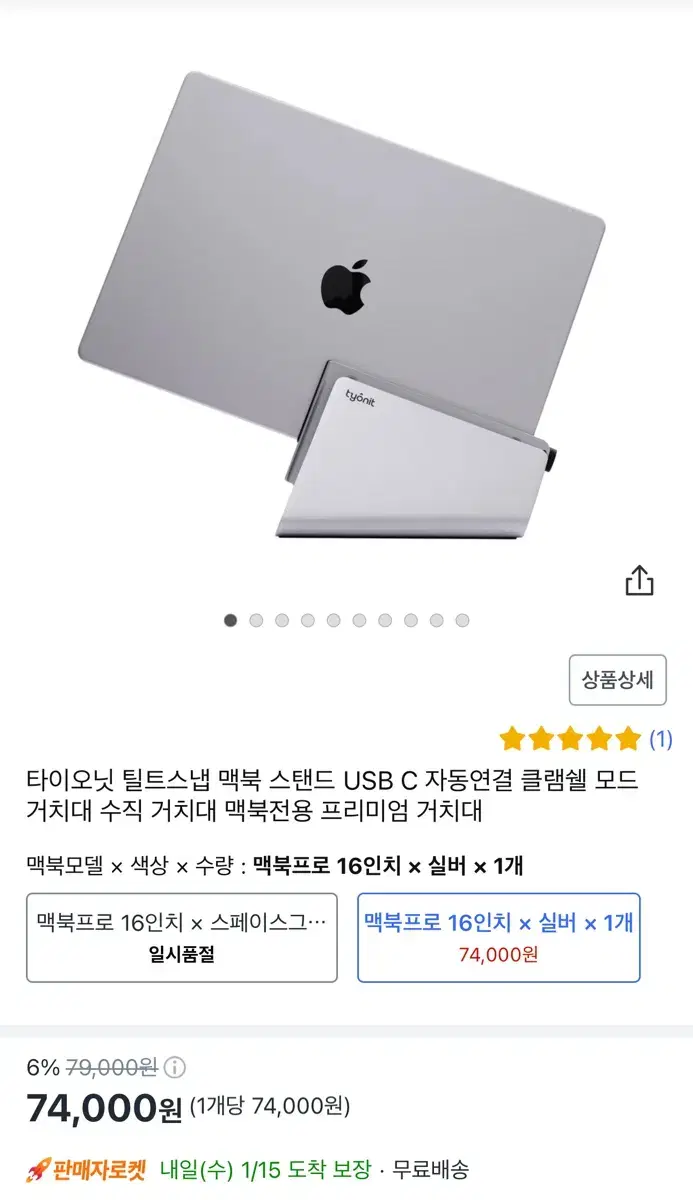Jump to the fifth image indicator dot
The height and width of the screenshot is (1200, 693).
point(334,620)
